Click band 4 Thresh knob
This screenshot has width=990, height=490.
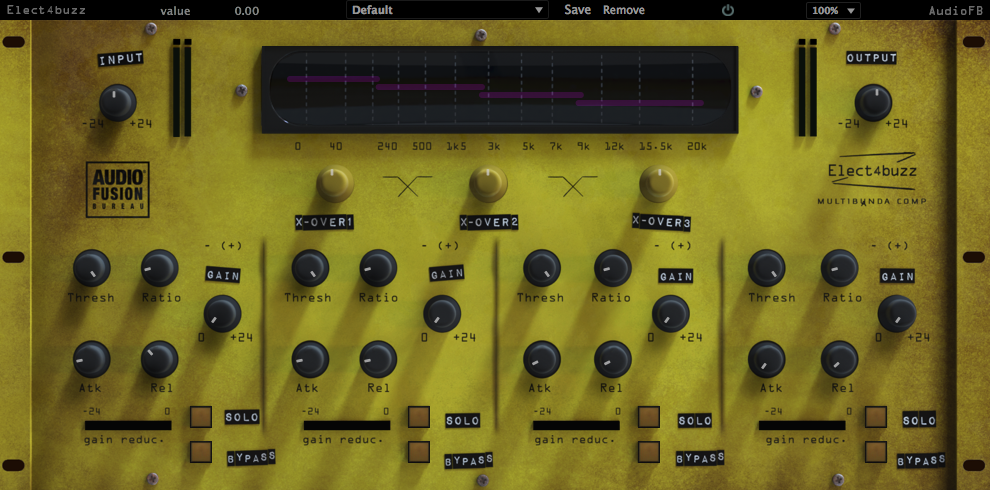766,268
